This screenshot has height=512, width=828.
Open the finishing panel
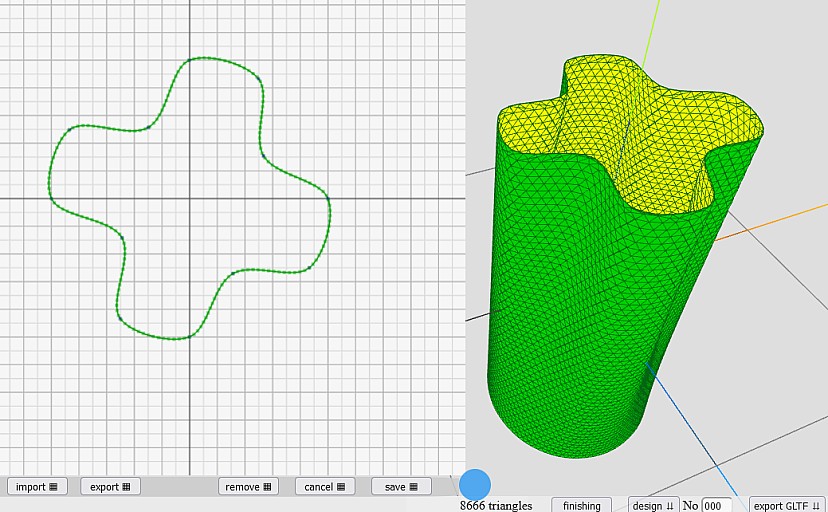(582, 506)
